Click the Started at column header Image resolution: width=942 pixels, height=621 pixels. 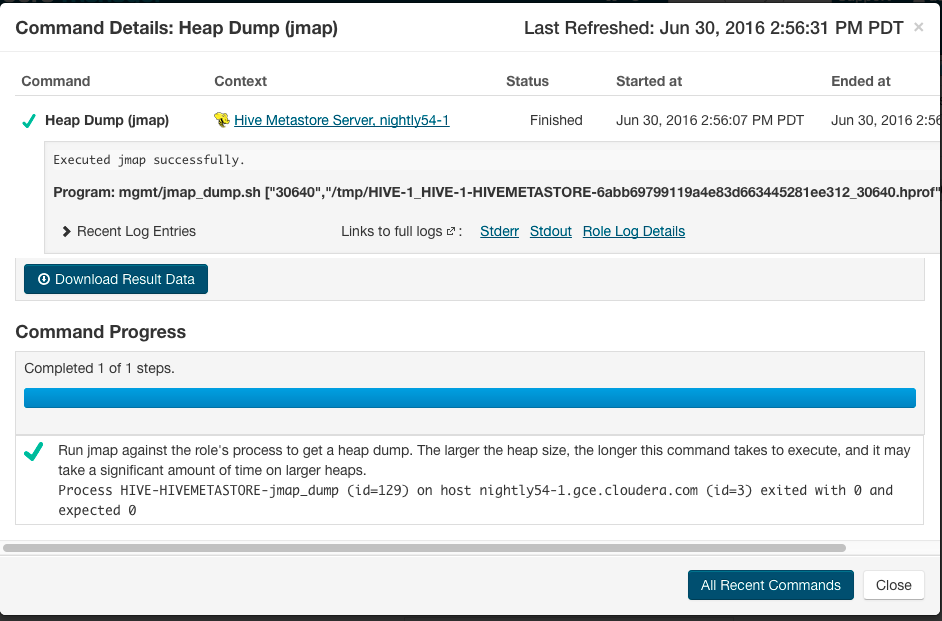point(649,81)
